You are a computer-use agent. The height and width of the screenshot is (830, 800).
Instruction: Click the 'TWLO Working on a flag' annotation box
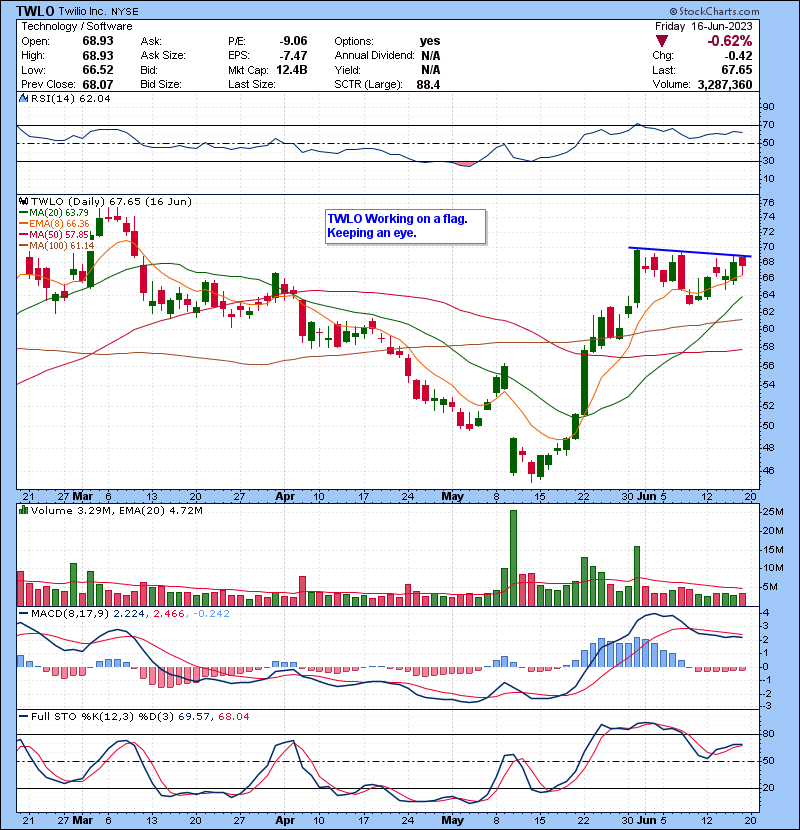(x=406, y=227)
